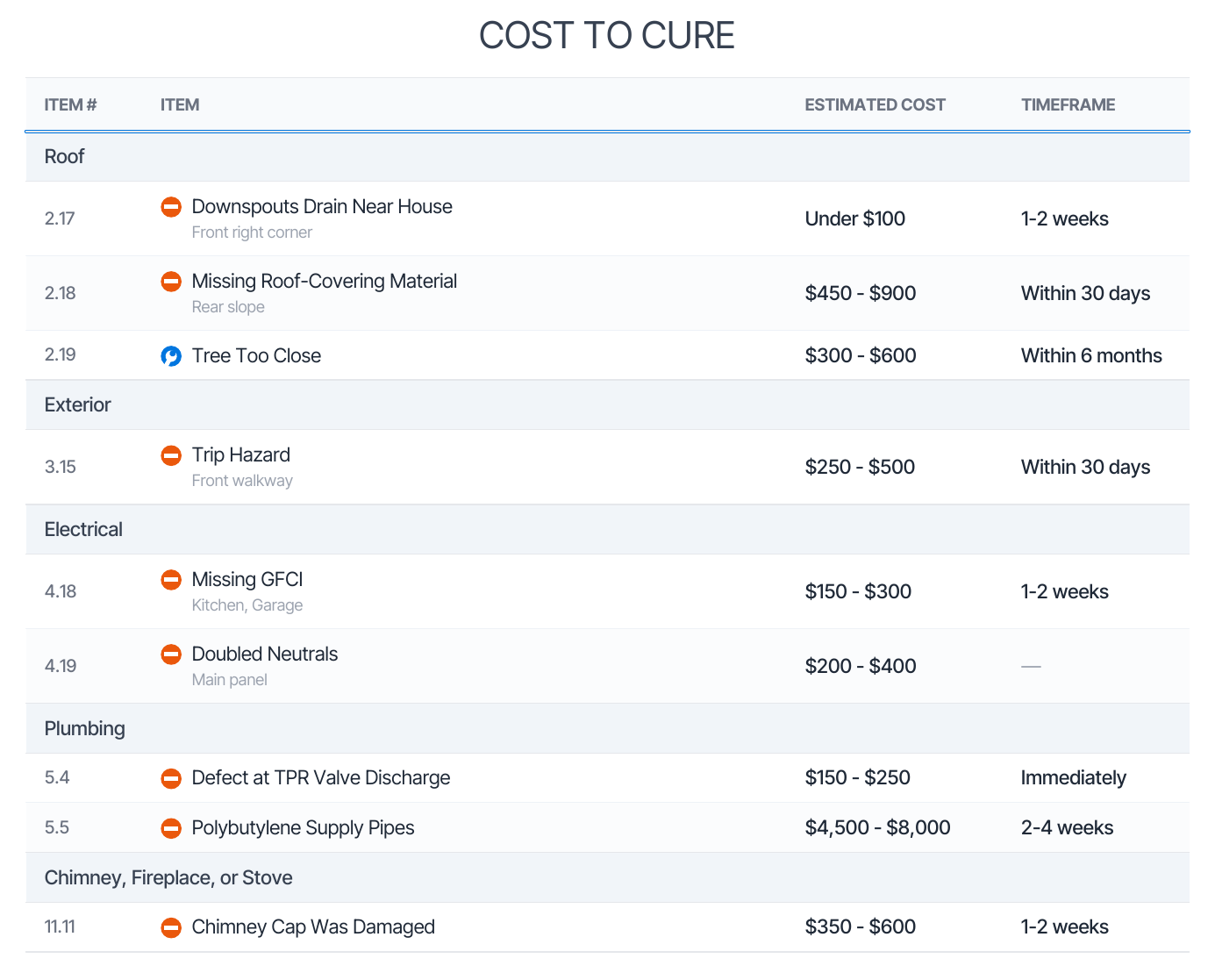Click the Kitchen, Garage location note
Viewport: 1215px width, 980px height.
[247, 605]
